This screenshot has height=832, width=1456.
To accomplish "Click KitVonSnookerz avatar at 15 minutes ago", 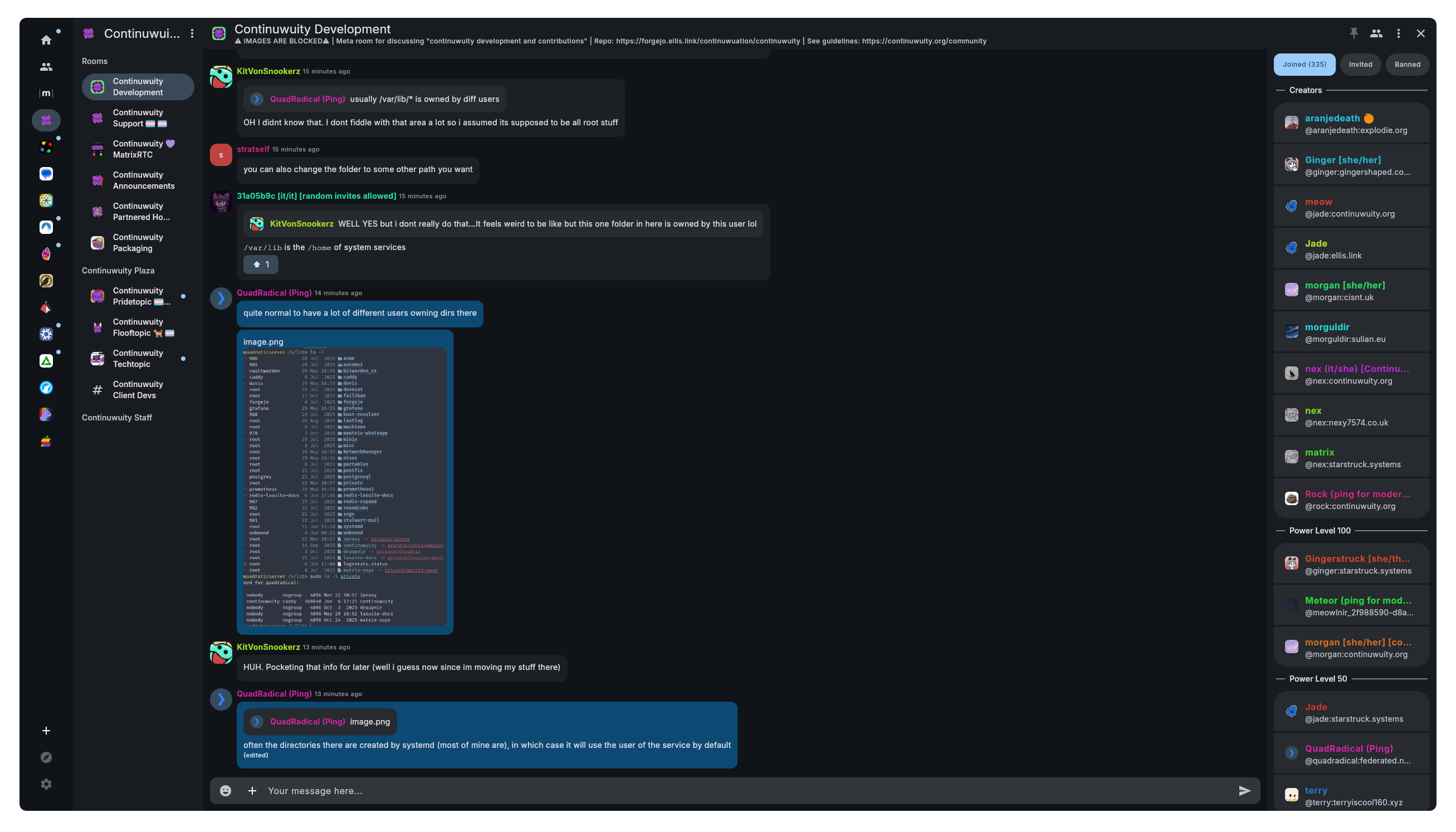I will click(x=221, y=77).
